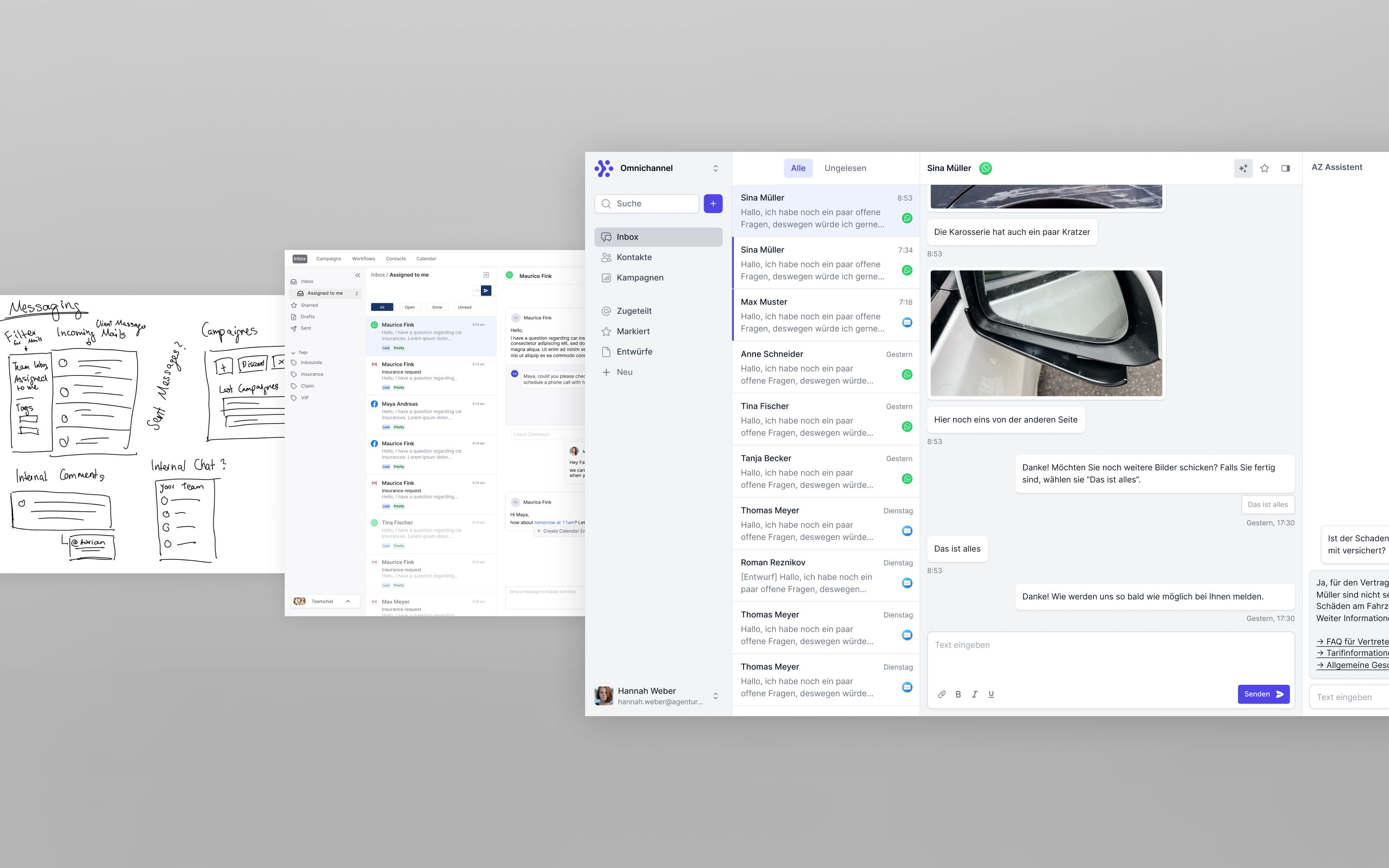
Task: Open Kampagnen in the sidebar
Action: tap(639, 277)
